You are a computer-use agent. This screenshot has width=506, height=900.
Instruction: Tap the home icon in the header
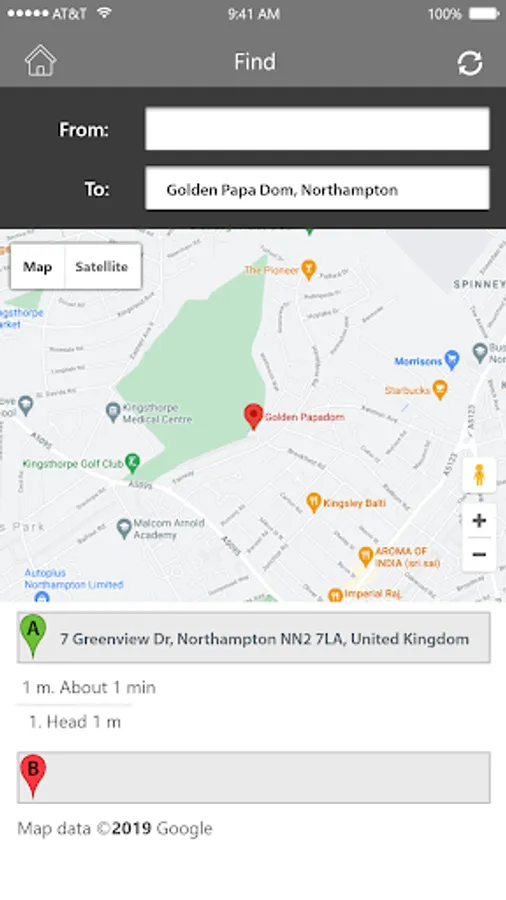click(x=40, y=61)
